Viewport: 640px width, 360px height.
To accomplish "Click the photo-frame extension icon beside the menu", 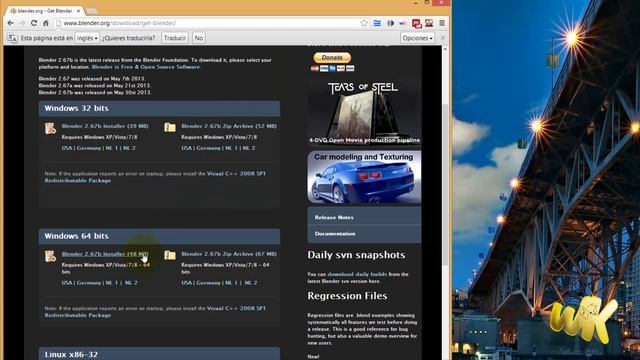I will pyautogui.click(x=429, y=23).
